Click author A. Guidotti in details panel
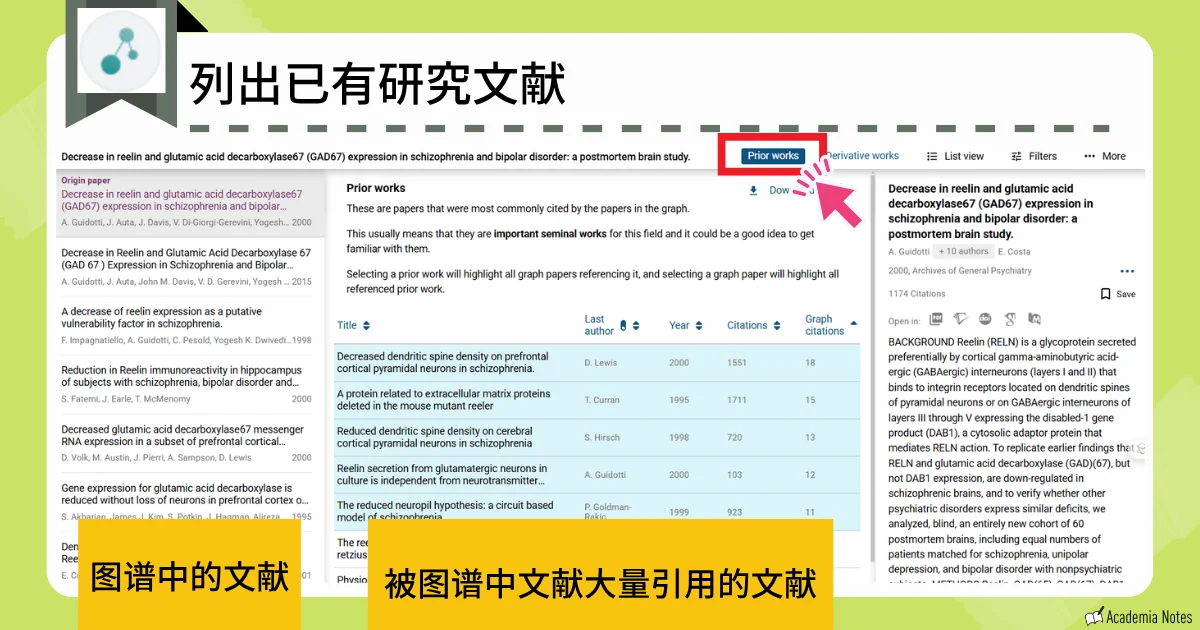 (x=908, y=251)
